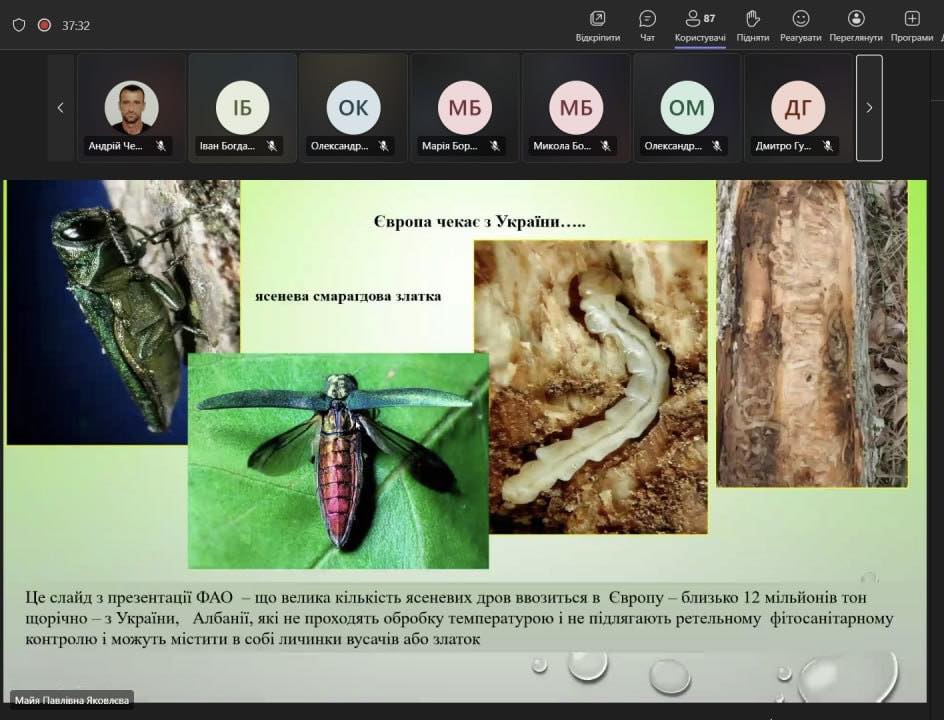The width and height of the screenshot is (944, 720).
Task: Click the shield security icon
Action: pyautogui.click(x=19, y=25)
